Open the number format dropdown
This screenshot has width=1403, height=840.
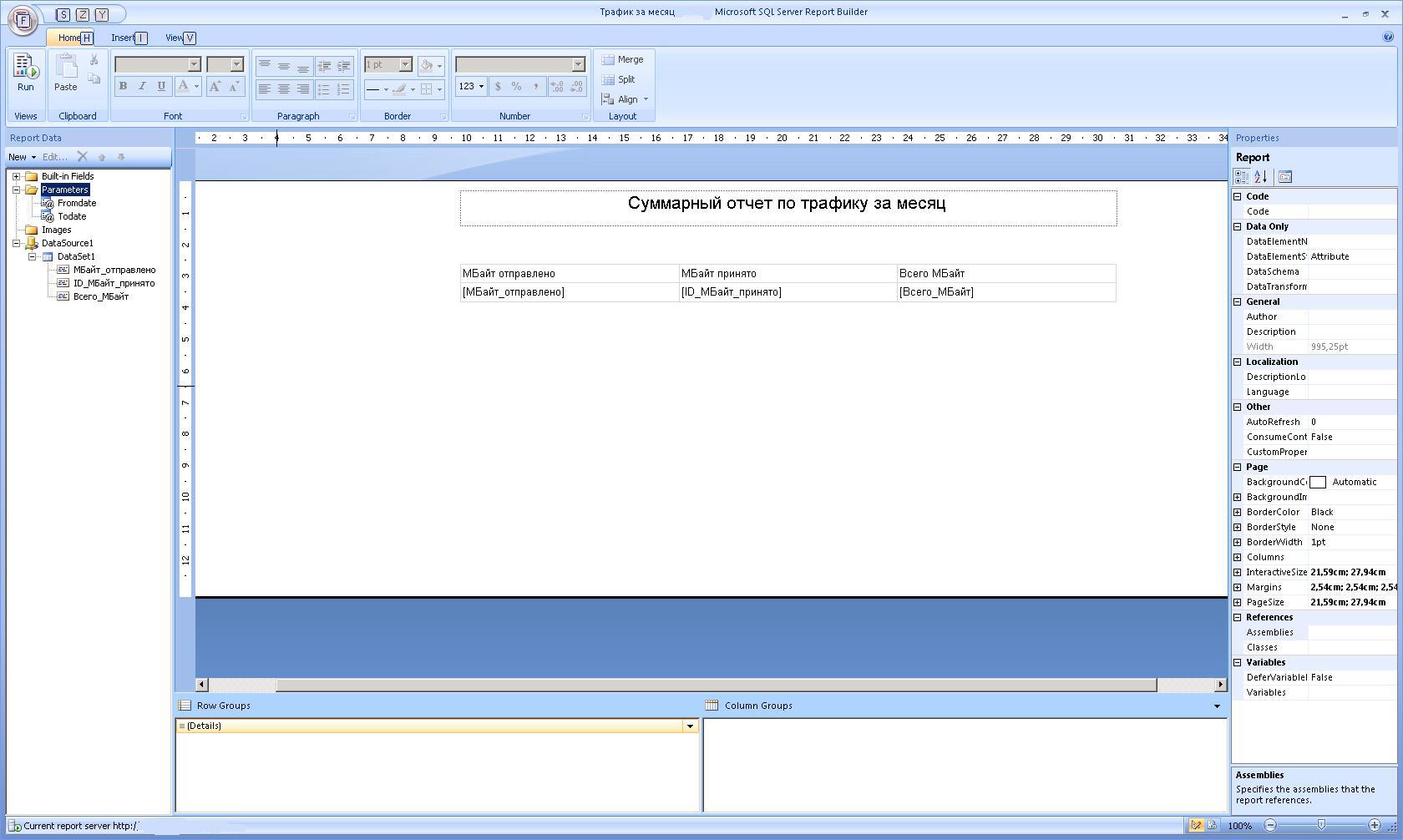click(577, 64)
